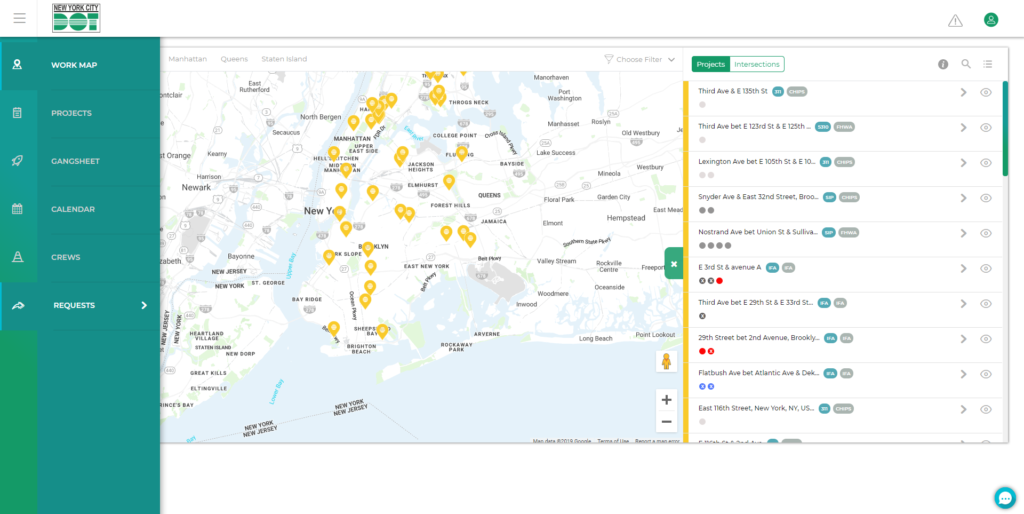Screen dimensions: 1024x514
Task: Click the project list scrollbar
Action: coord(1005,130)
